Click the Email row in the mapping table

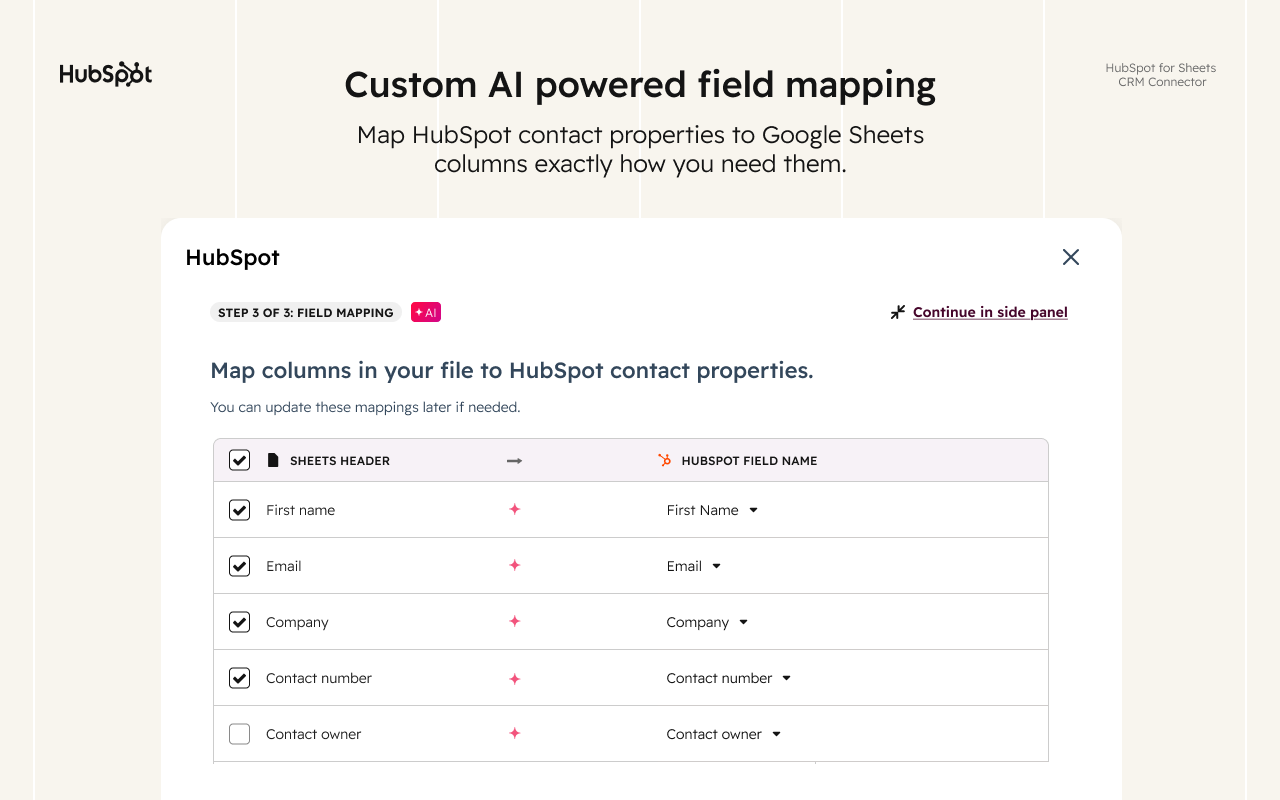(630, 565)
